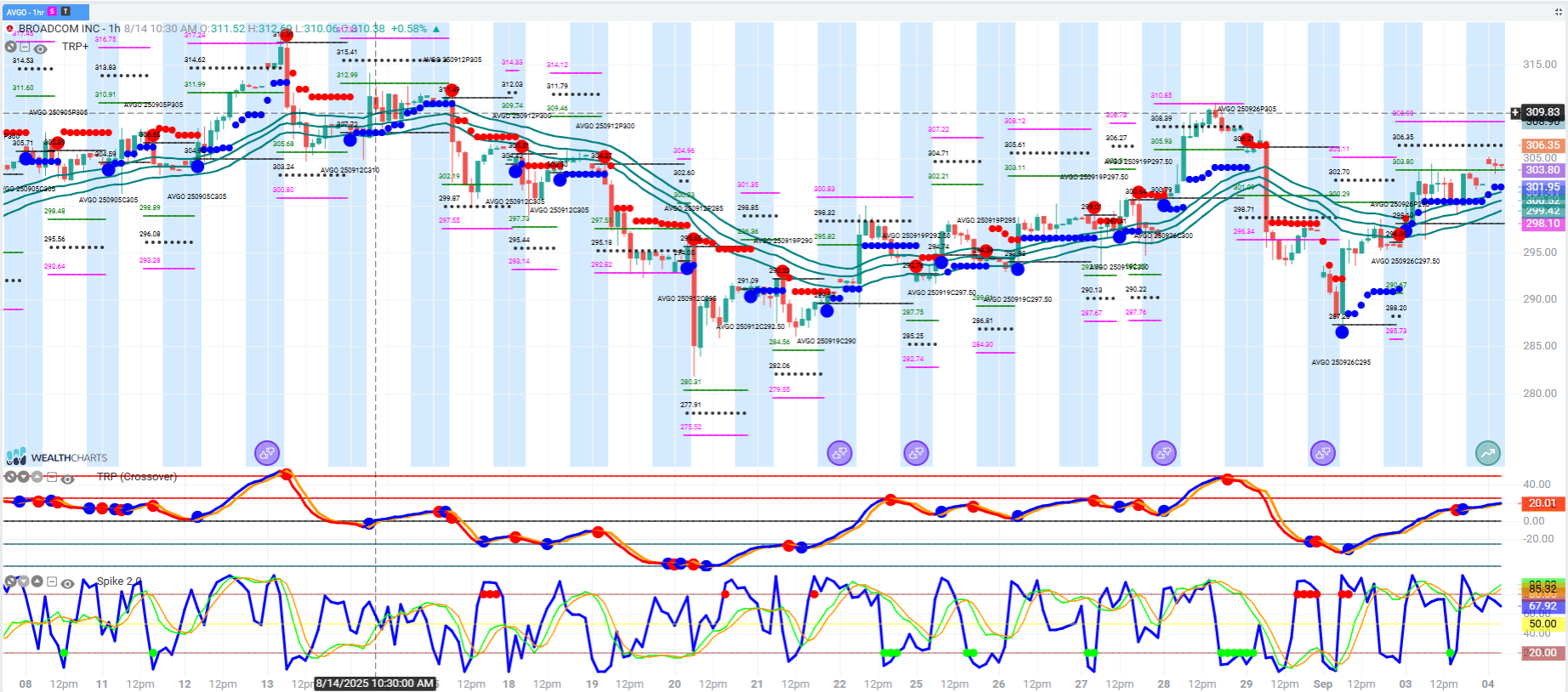Move Spike 2.0 pane down
Image resolution: width=1568 pixels, height=692 pixels.
point(24,582)
